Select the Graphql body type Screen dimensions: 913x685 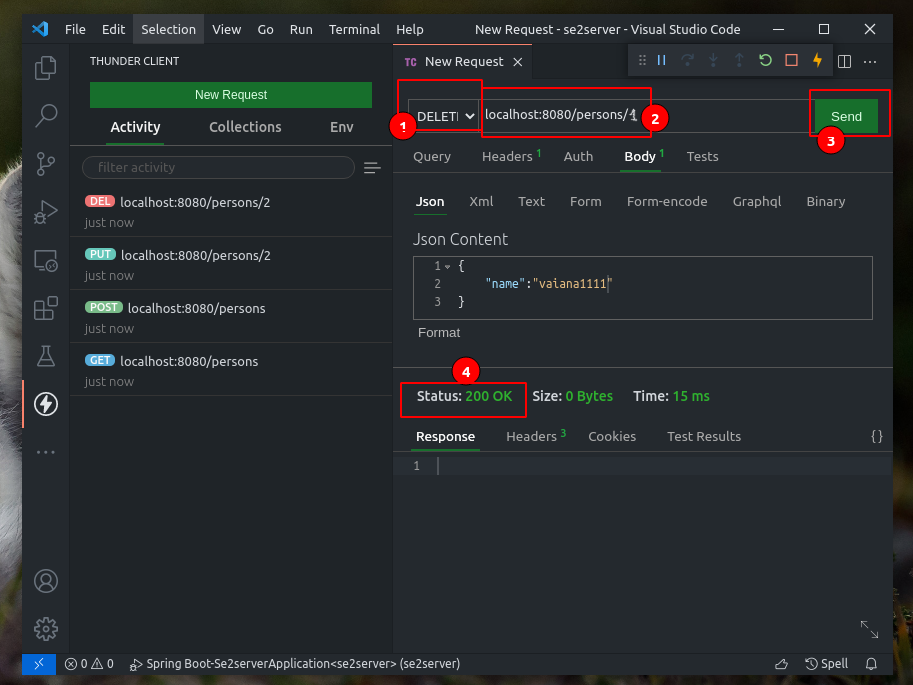click(x=756, y=202)
